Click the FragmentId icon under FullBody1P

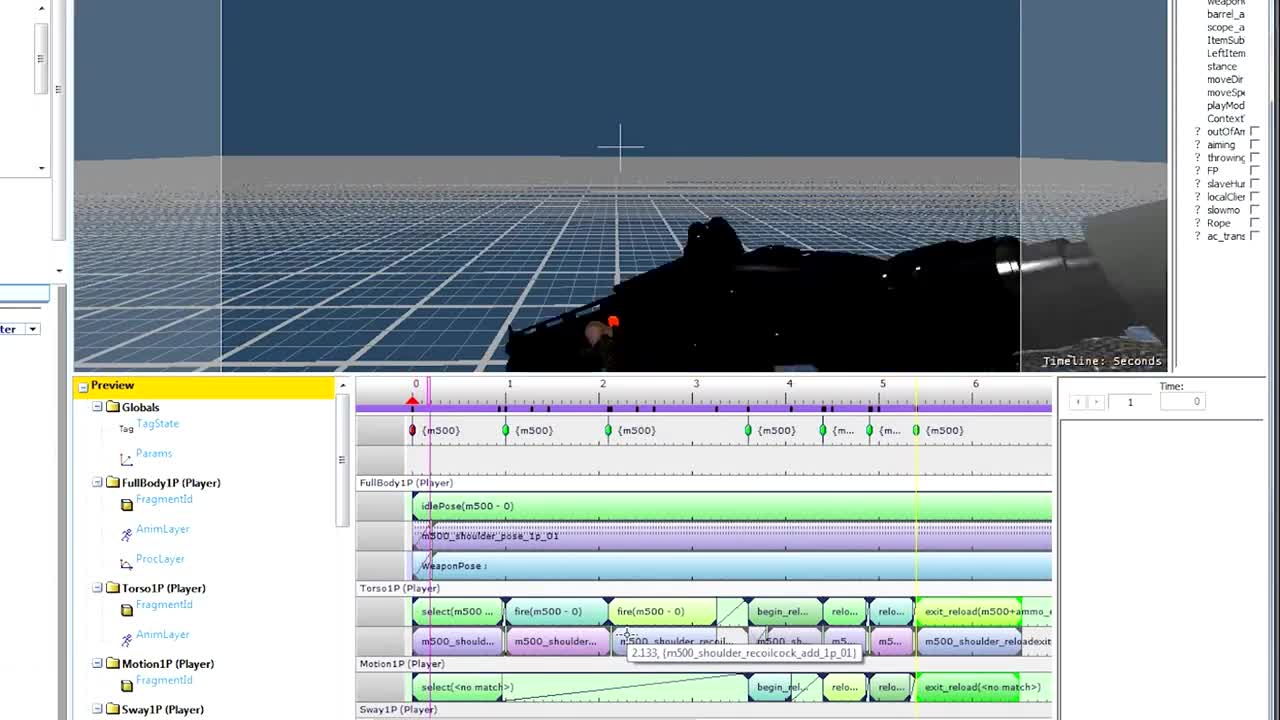pyautogui.click(x=126, y=504)
